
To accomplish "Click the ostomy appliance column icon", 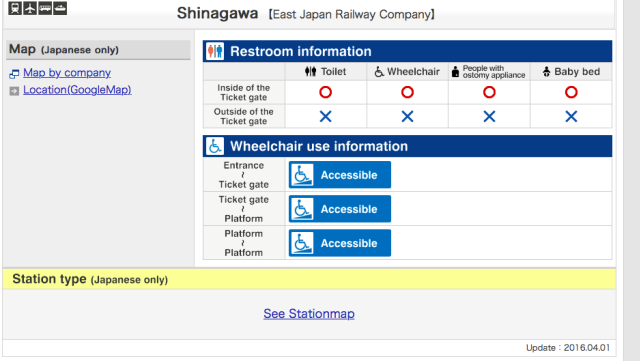I will click(456, 71).
